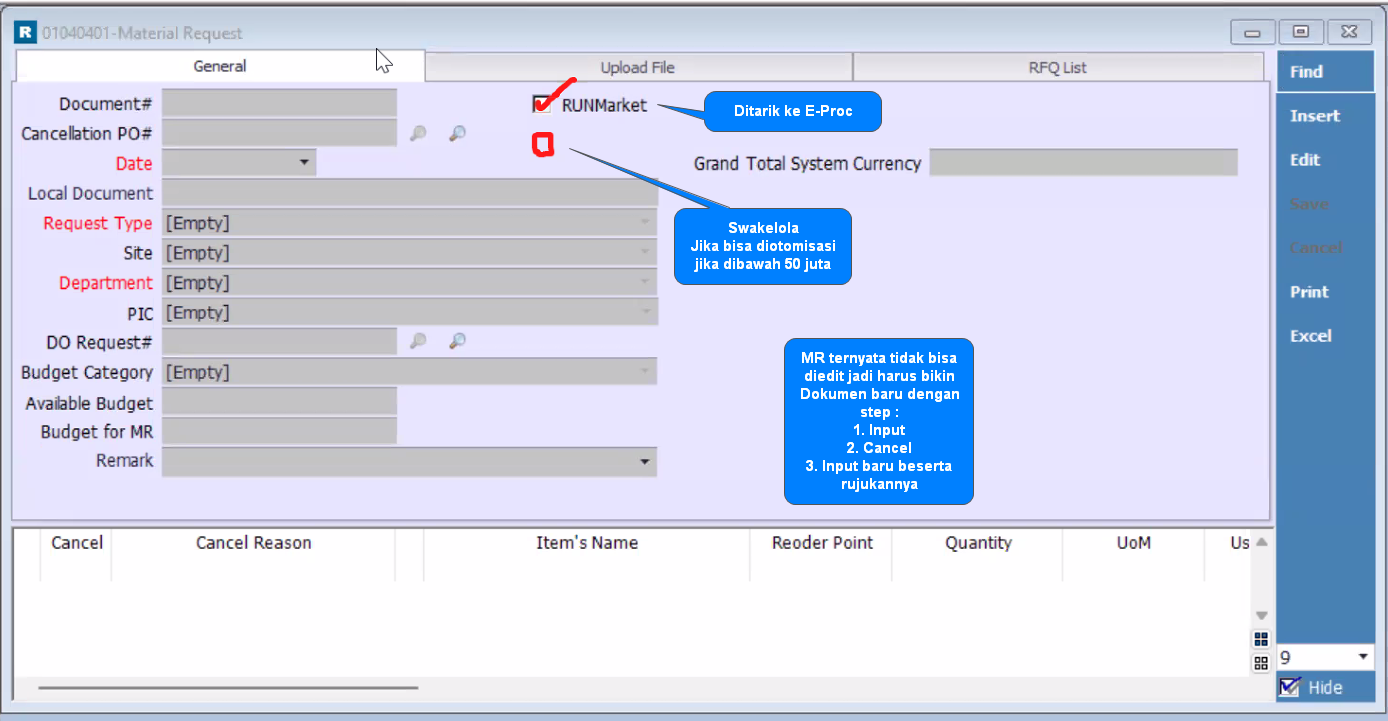Viewport: 1388px width, 721px height.
Task: Click the outlined grid icon beside Hide
Action: [1261, 663]
